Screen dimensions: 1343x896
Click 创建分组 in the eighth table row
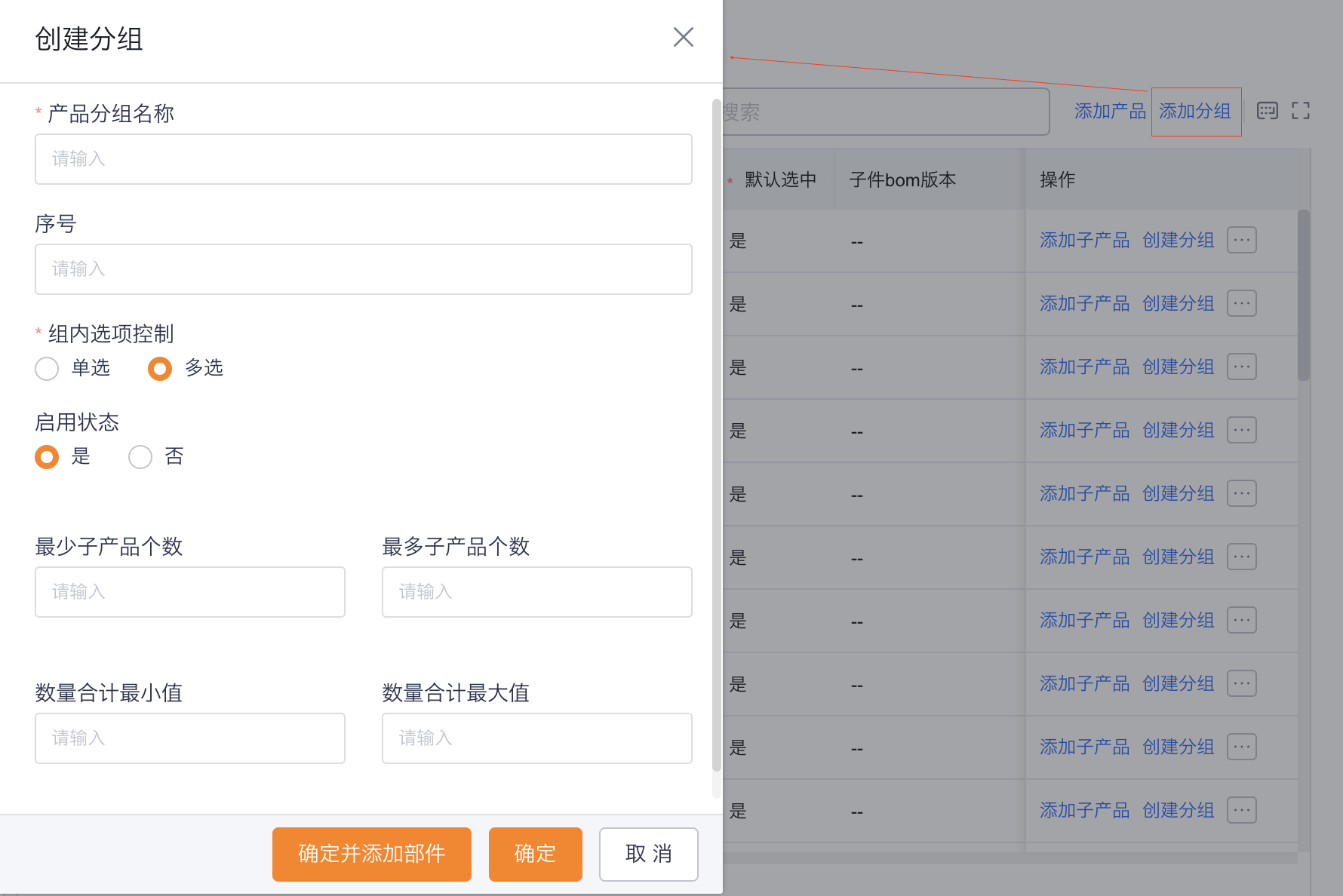click(1179, 684)
